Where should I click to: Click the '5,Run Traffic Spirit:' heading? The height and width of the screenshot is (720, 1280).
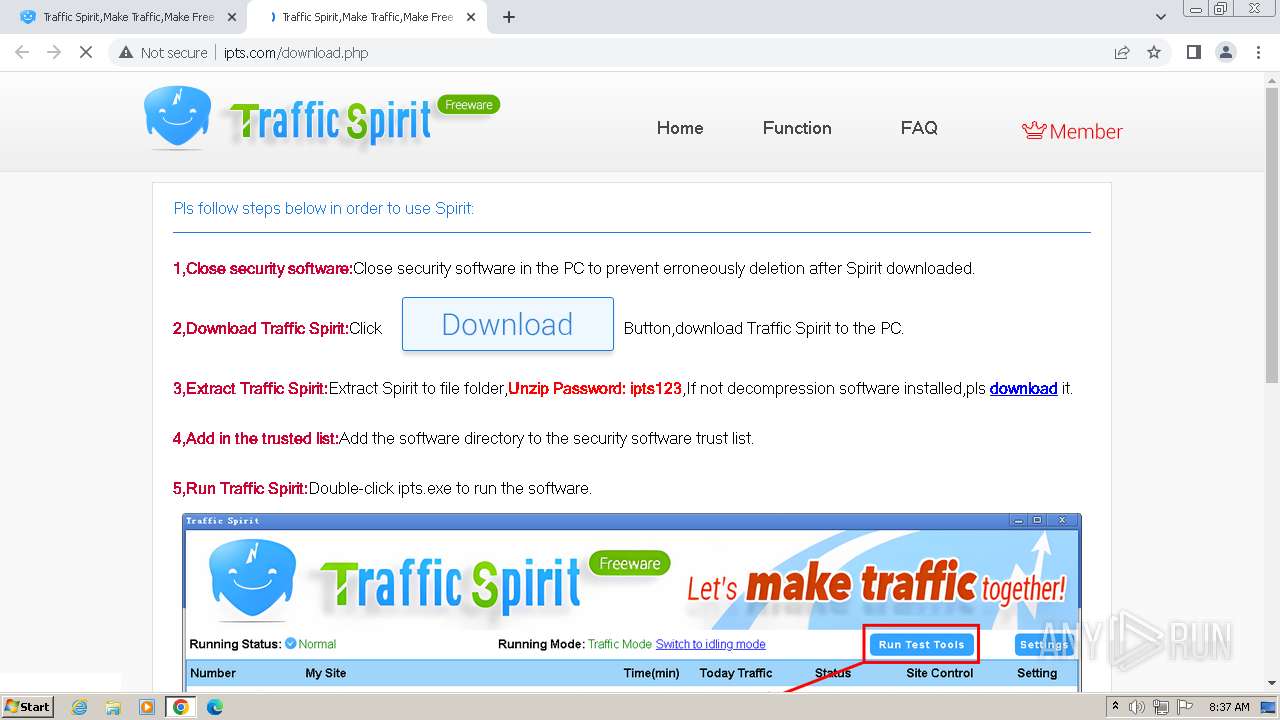click(240, 488)
